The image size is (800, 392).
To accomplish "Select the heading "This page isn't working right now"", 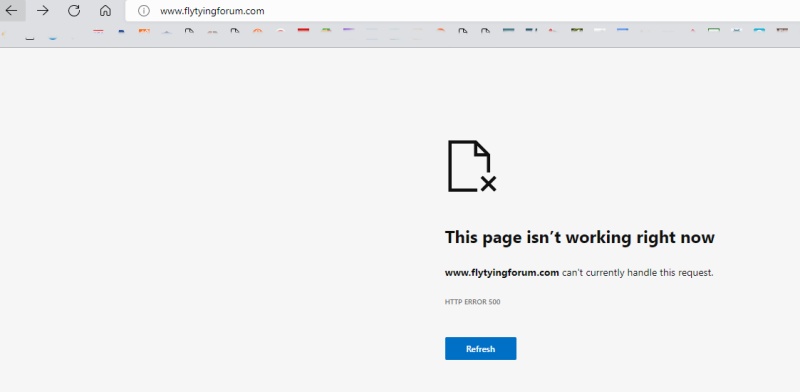I will tap(580, 237).
